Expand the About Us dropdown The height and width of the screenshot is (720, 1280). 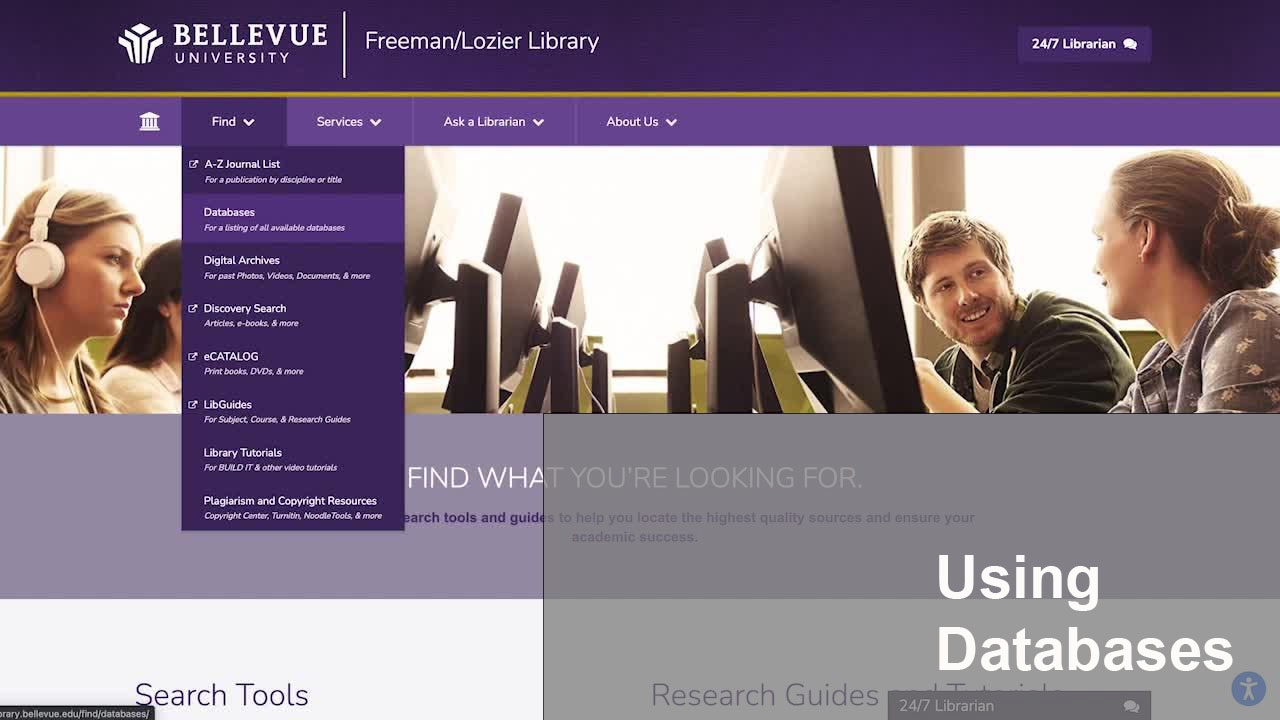click(641, 122)
